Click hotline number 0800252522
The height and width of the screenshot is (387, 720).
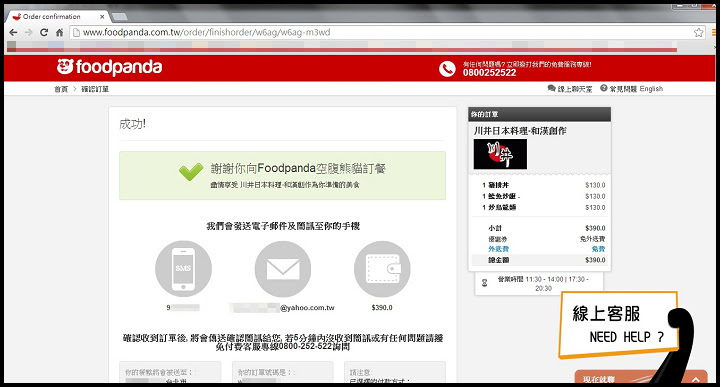pyautogui.click(x=489, y=73)
